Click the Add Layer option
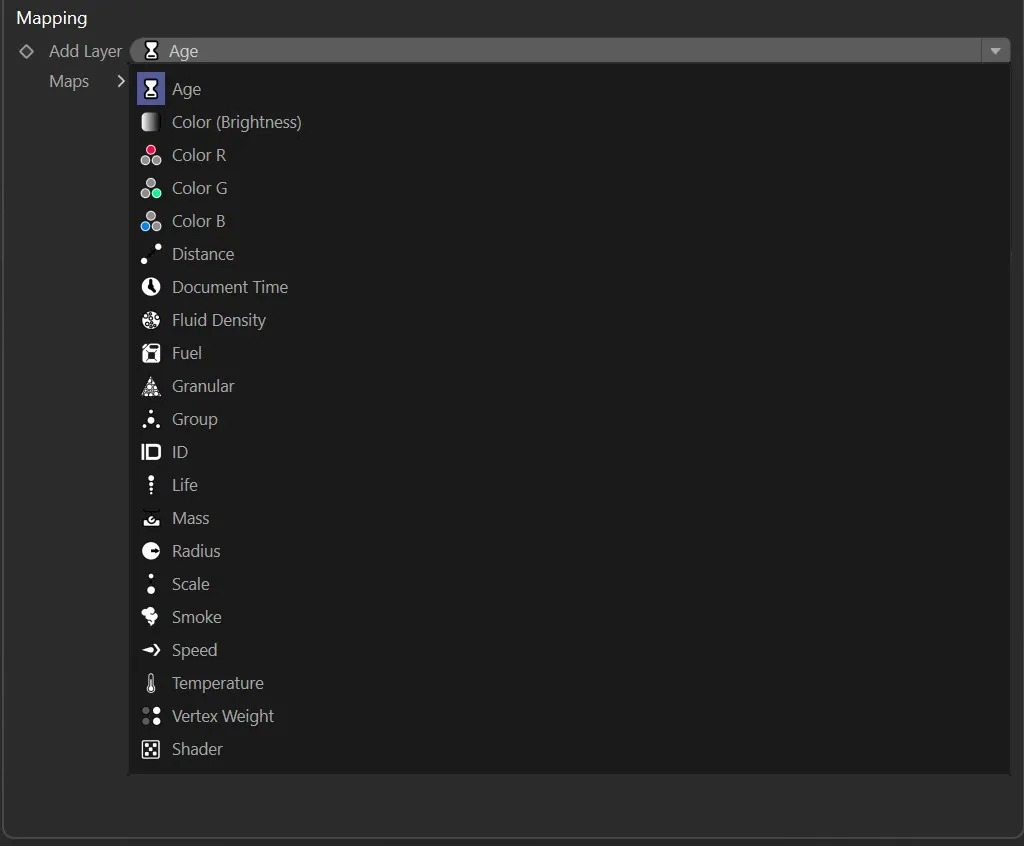The image size is (1024, 846). point(85,51)
